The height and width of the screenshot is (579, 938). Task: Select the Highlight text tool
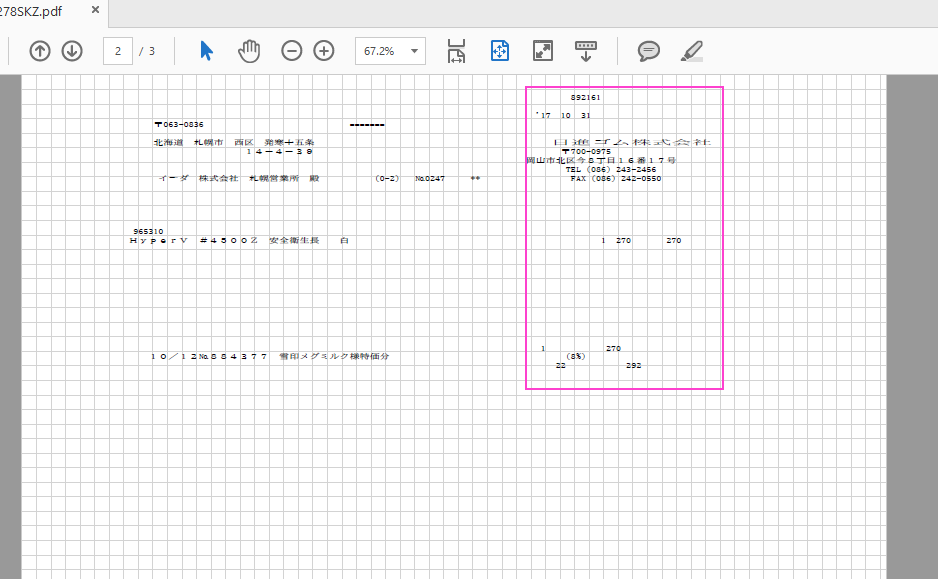691,51
